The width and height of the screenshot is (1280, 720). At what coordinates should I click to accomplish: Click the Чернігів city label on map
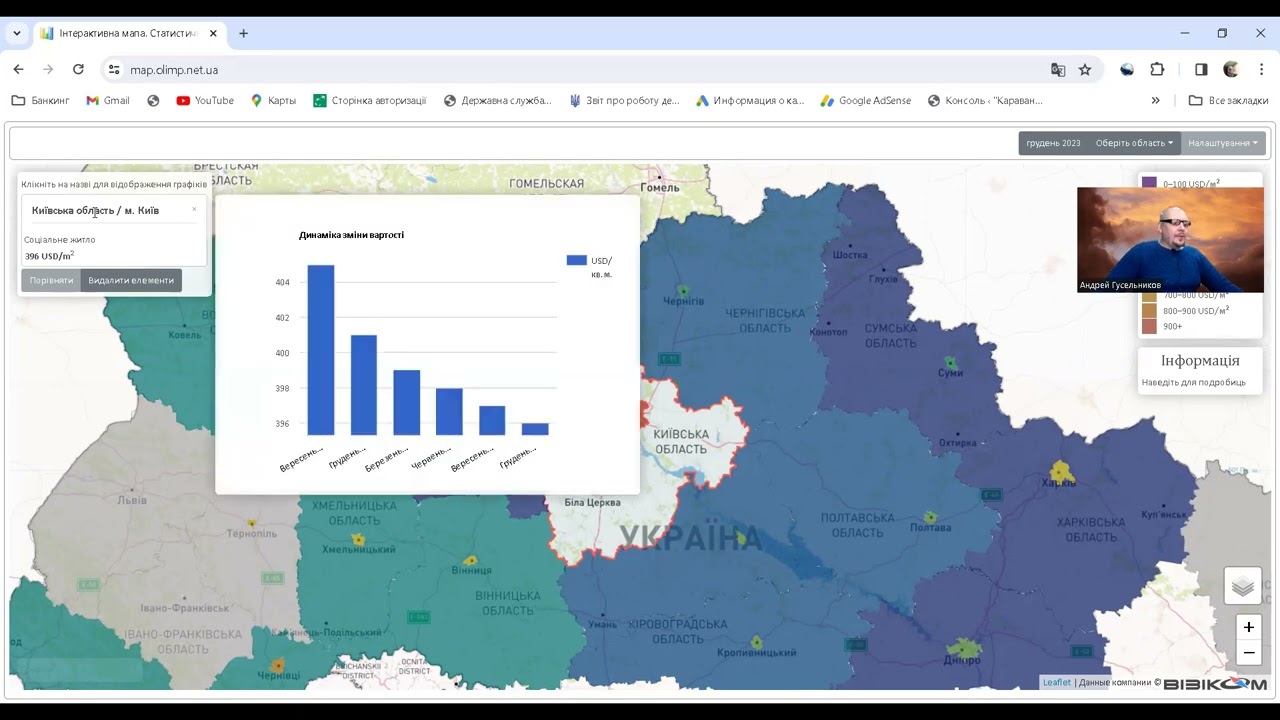tap(683, 301)
